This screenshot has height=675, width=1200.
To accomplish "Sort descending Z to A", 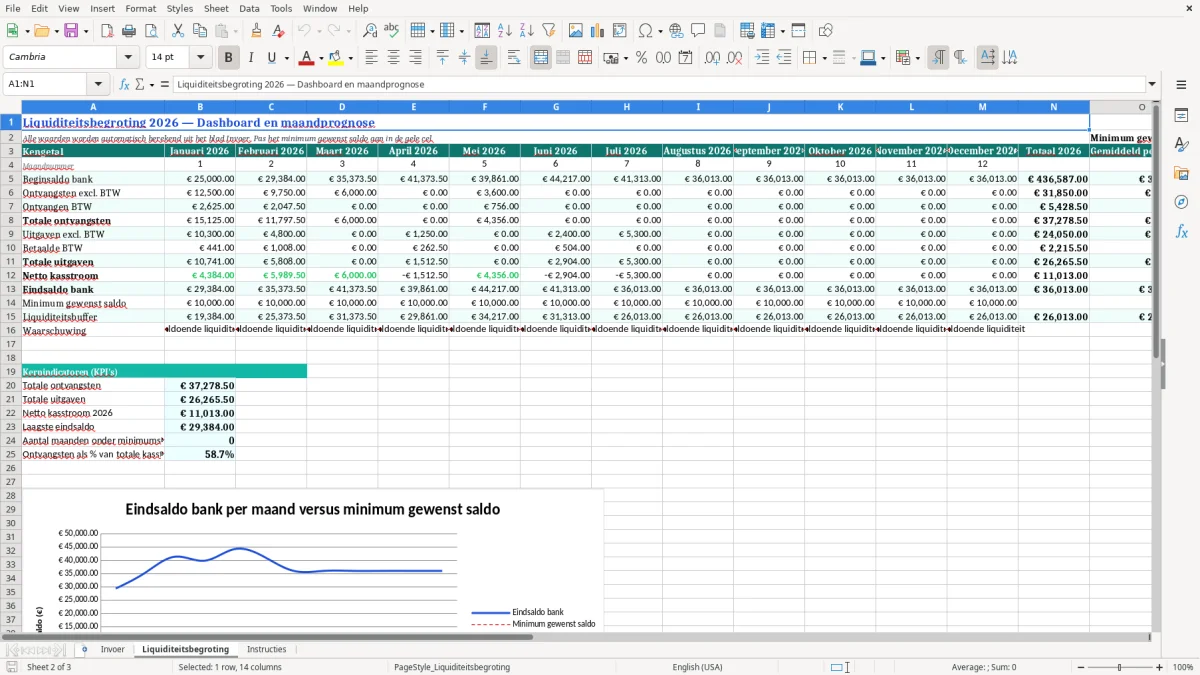I will (526, 31).
